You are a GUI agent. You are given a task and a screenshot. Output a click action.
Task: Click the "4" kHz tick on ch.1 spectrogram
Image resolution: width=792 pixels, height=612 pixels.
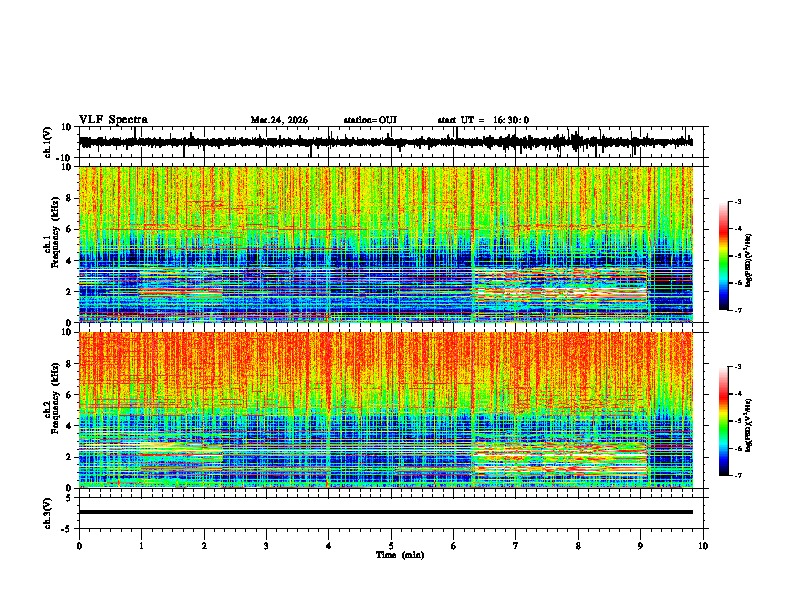pyautogui.click(x=69, y=261)
